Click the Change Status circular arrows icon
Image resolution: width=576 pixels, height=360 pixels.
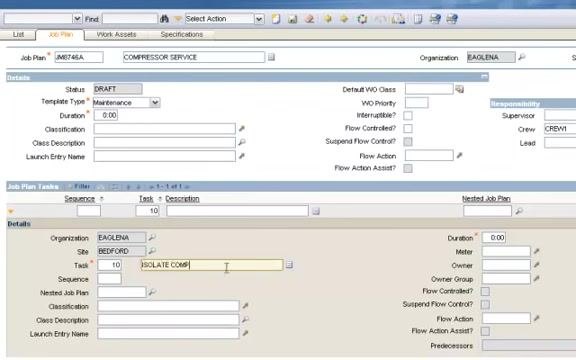[x=362, y=19]
